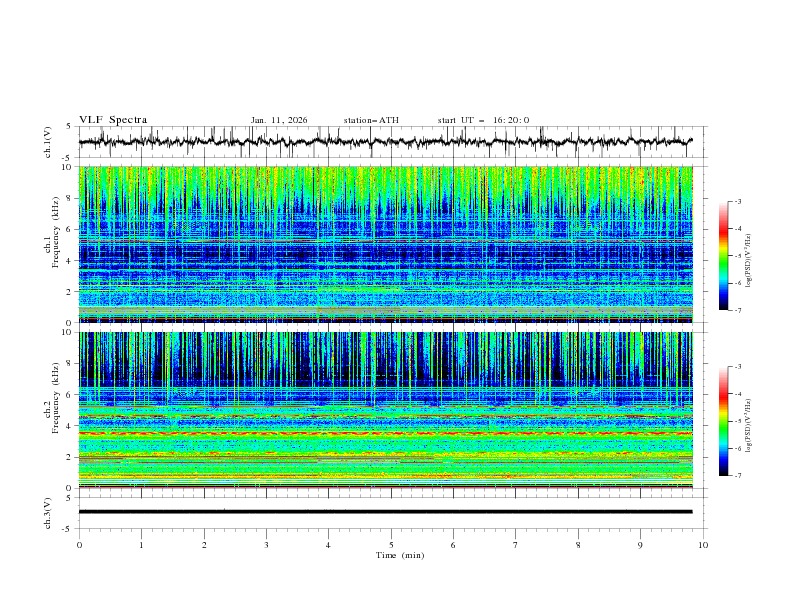Click ch.2 color bar "log(PSD)(V²/Hz)" label
The width and height of the screenshot is (792, 612).
749,426
